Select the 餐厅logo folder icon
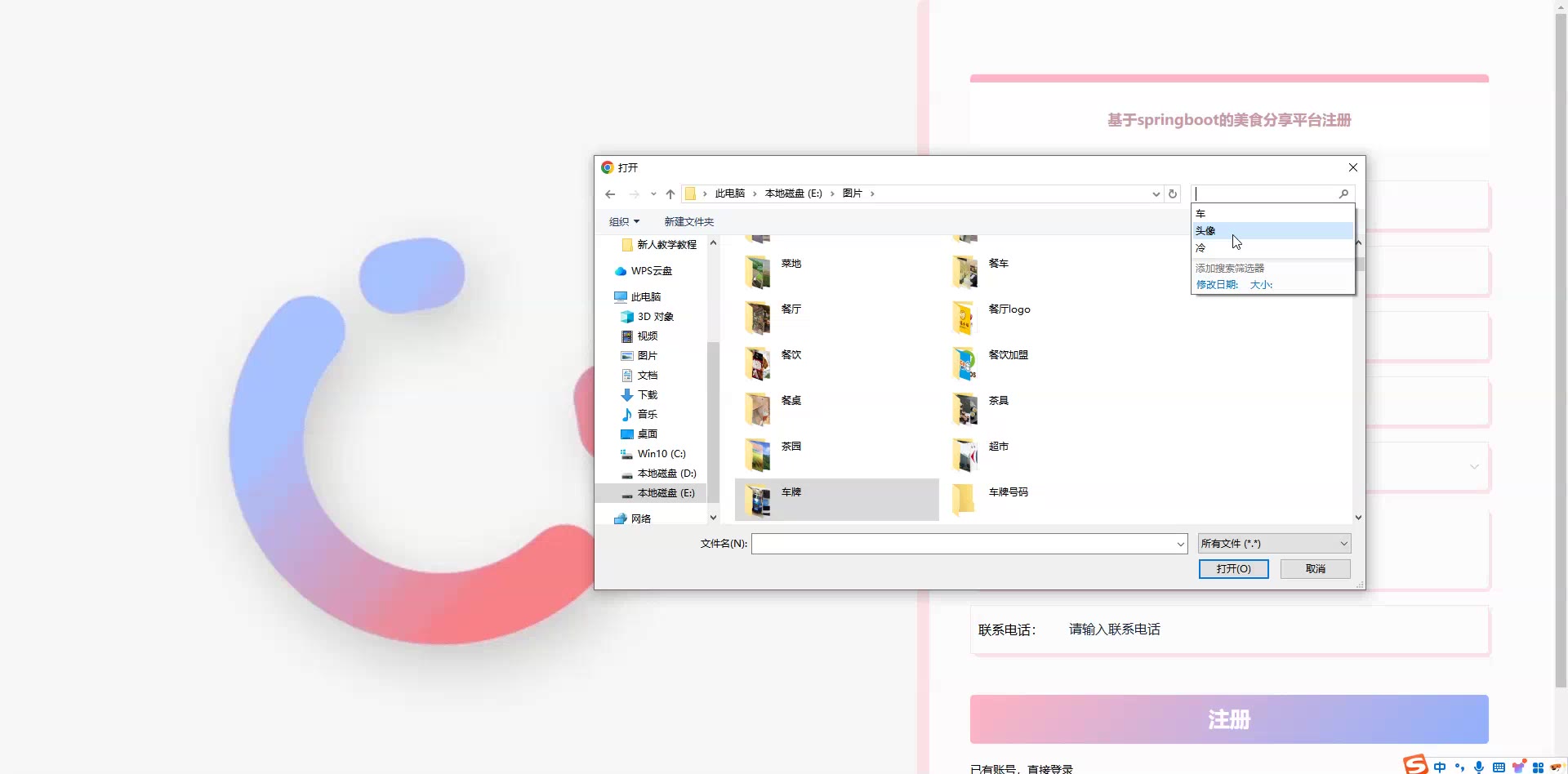 coord(965,317)
